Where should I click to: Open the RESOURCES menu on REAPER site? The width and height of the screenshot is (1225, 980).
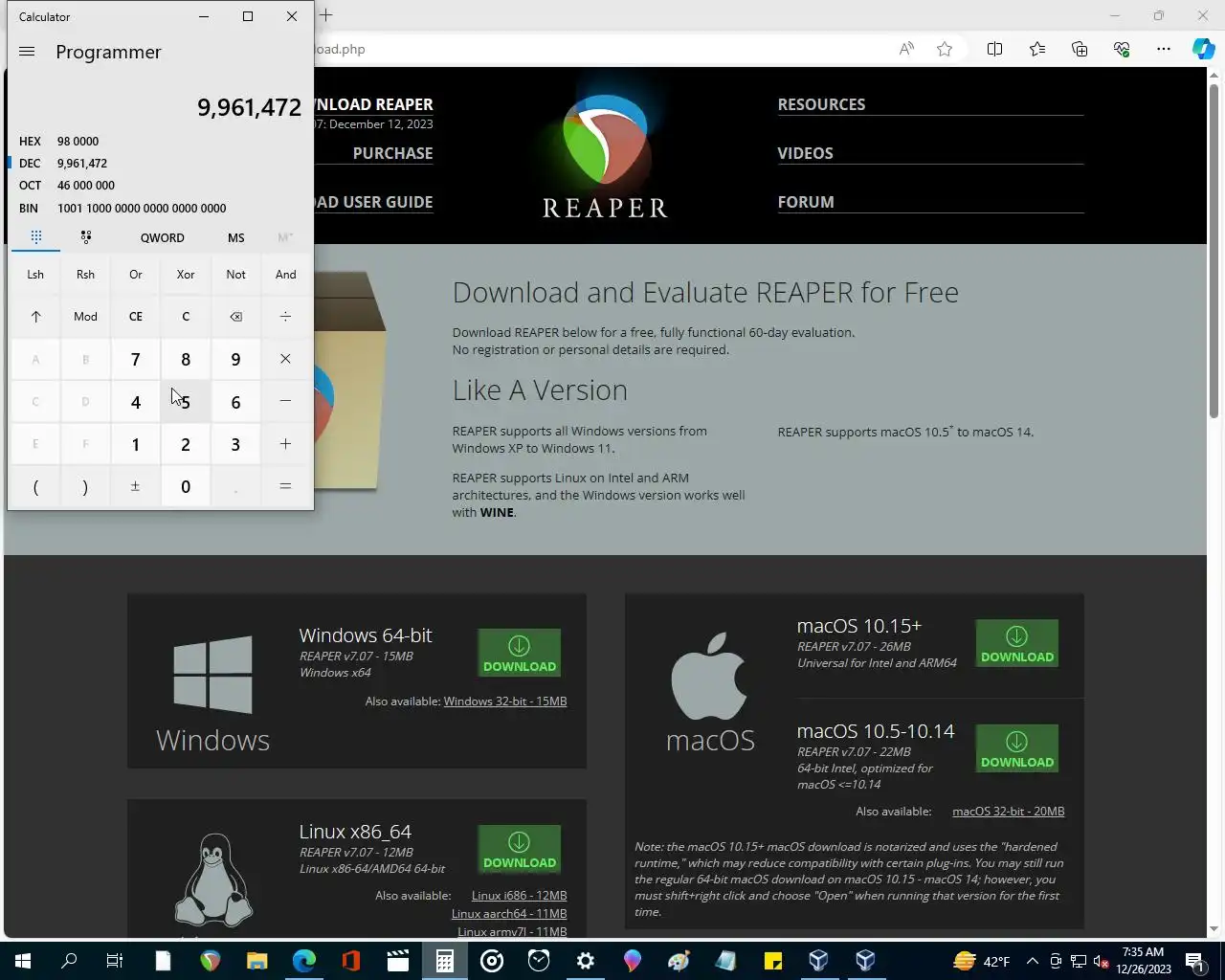pyautogui.click(x=821, y=104)
